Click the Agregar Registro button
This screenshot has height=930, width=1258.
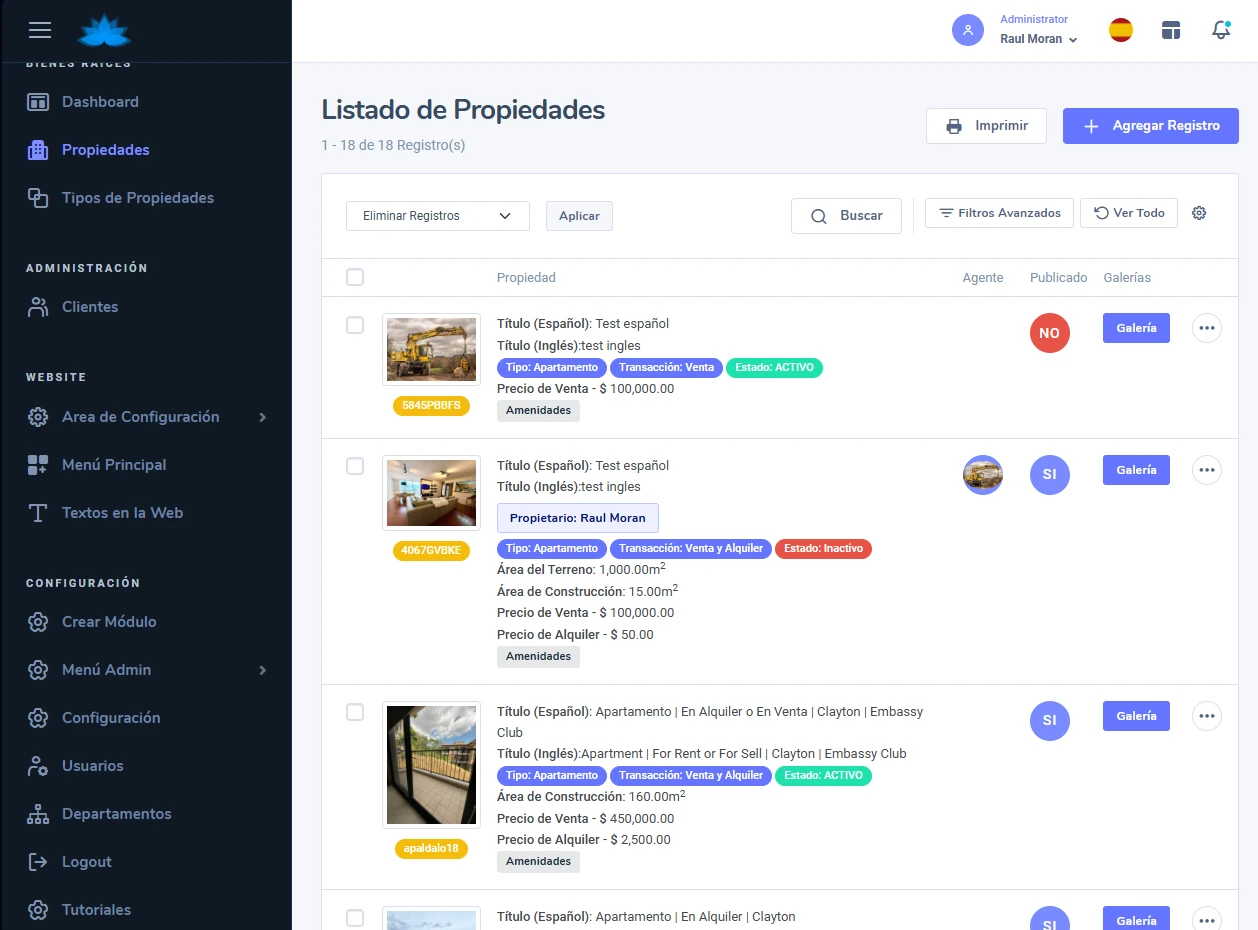1151,126
